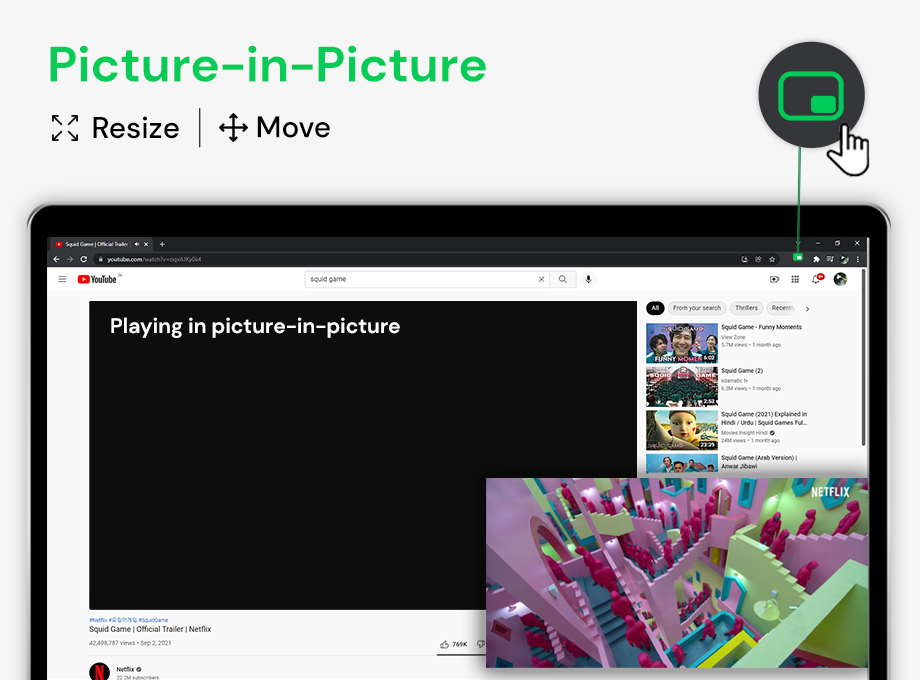
Task: Mute the tab using the speaker icon
Action: [137, 244]
